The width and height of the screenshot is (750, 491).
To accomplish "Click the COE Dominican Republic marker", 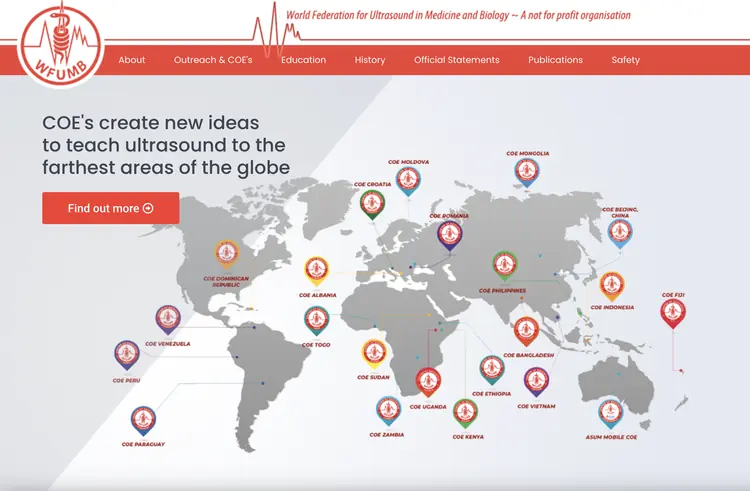I will tap(226, 253).
